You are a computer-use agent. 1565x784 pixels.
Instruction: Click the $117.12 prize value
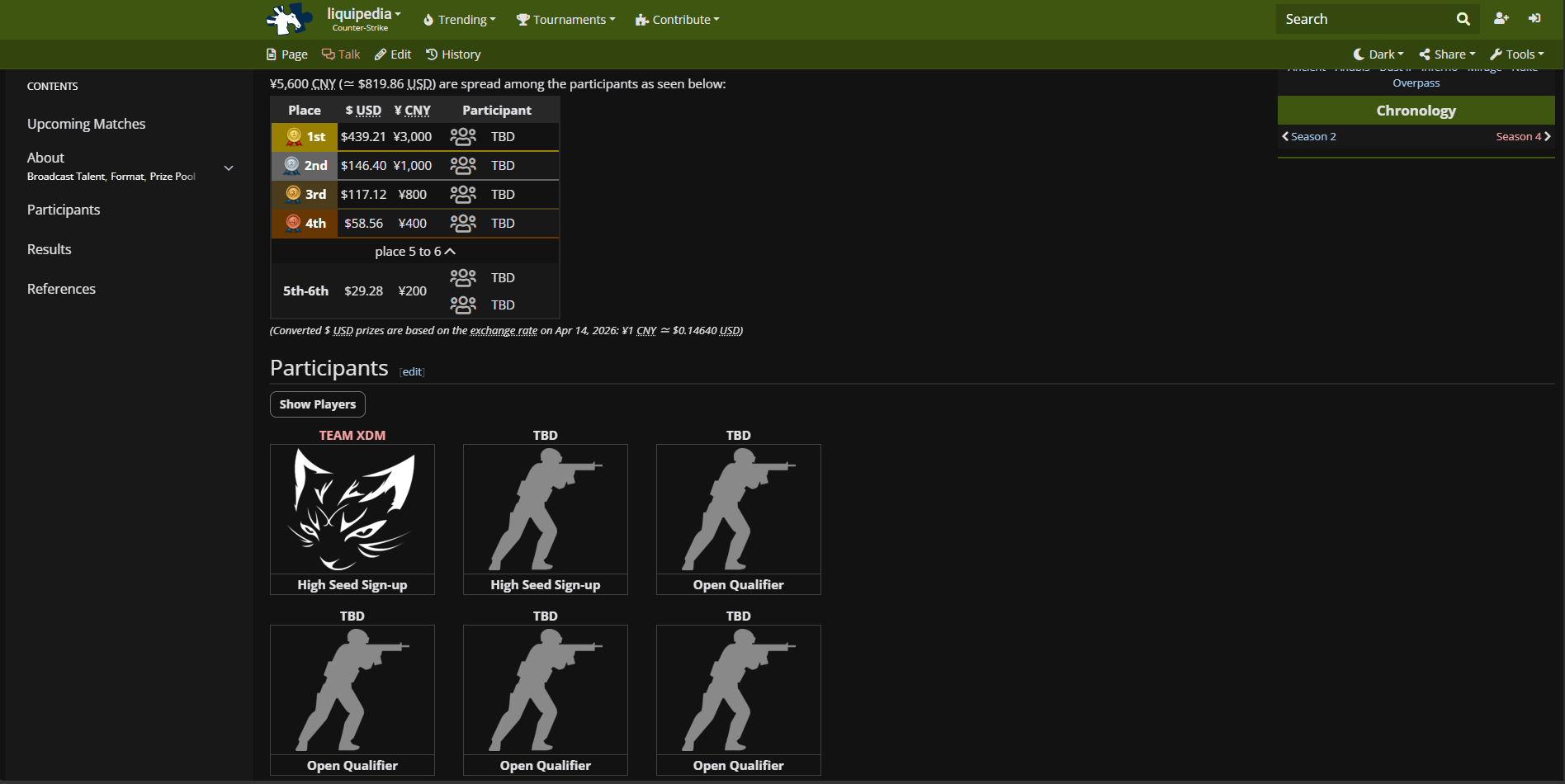[363, 195]
